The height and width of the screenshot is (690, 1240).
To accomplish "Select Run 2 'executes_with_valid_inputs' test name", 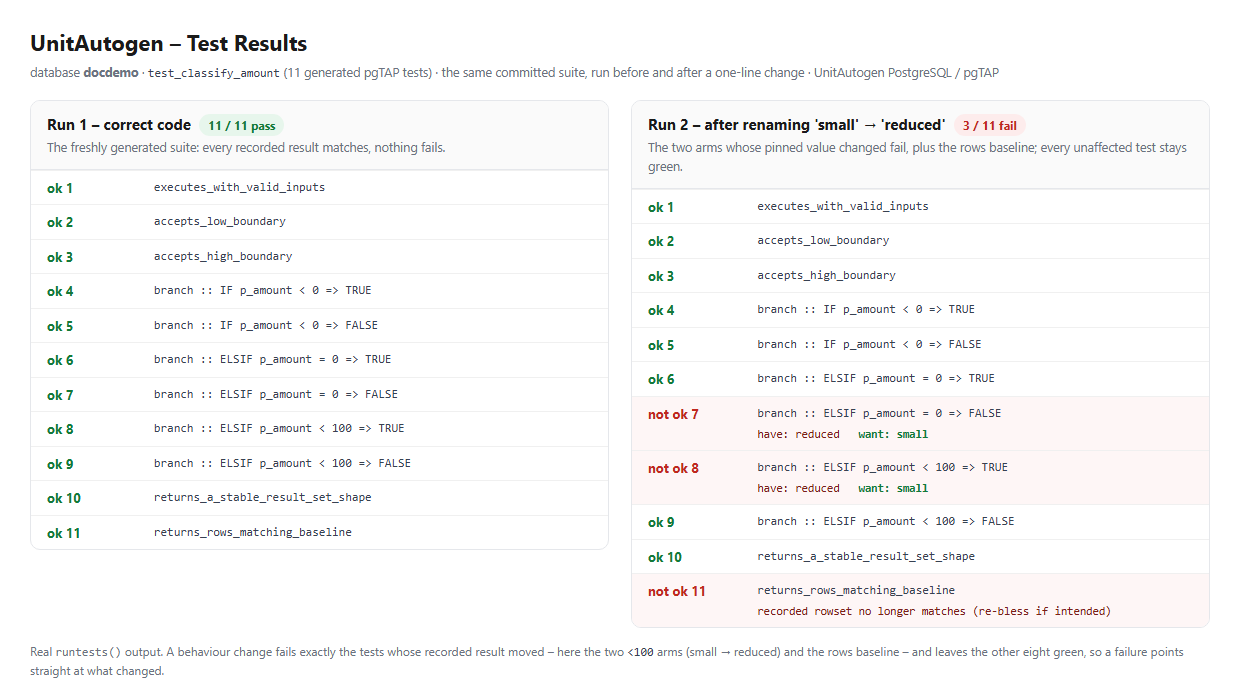I will 843,206.
